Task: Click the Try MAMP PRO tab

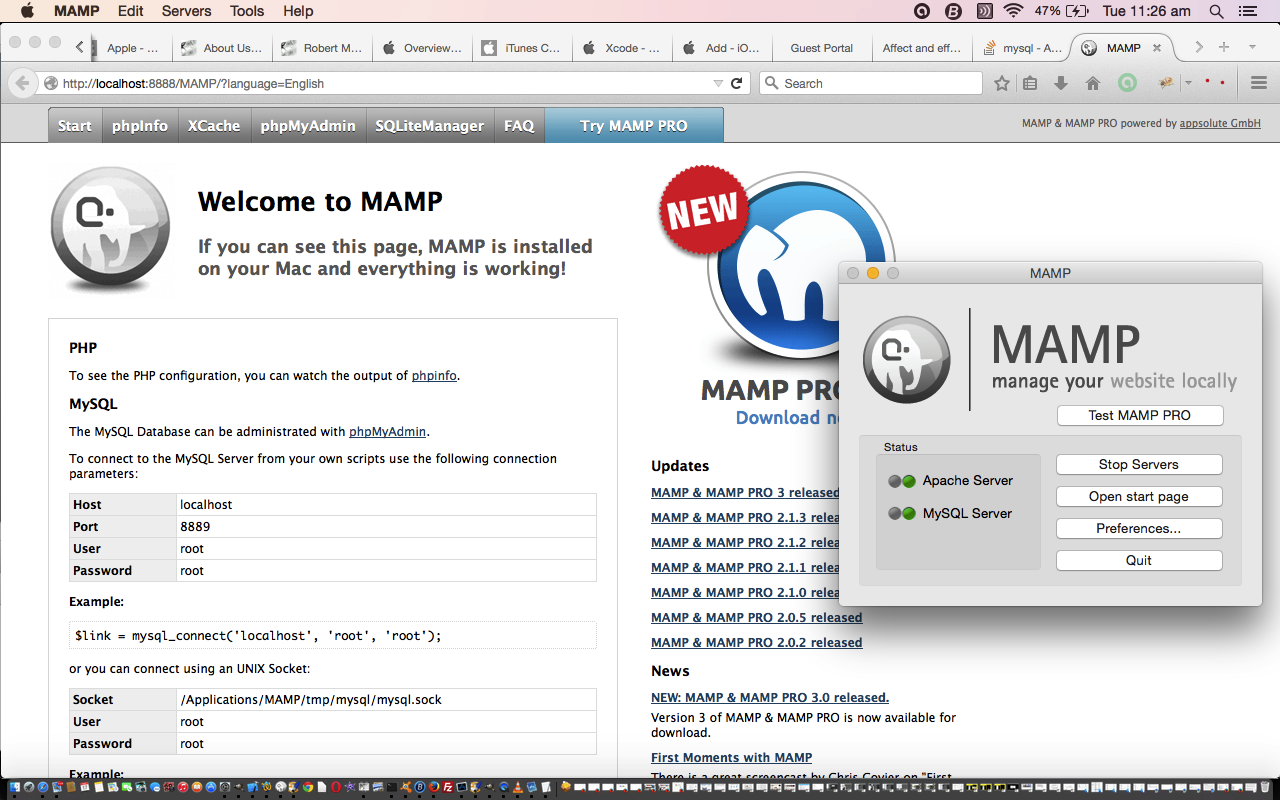Action: coord(634,126)
